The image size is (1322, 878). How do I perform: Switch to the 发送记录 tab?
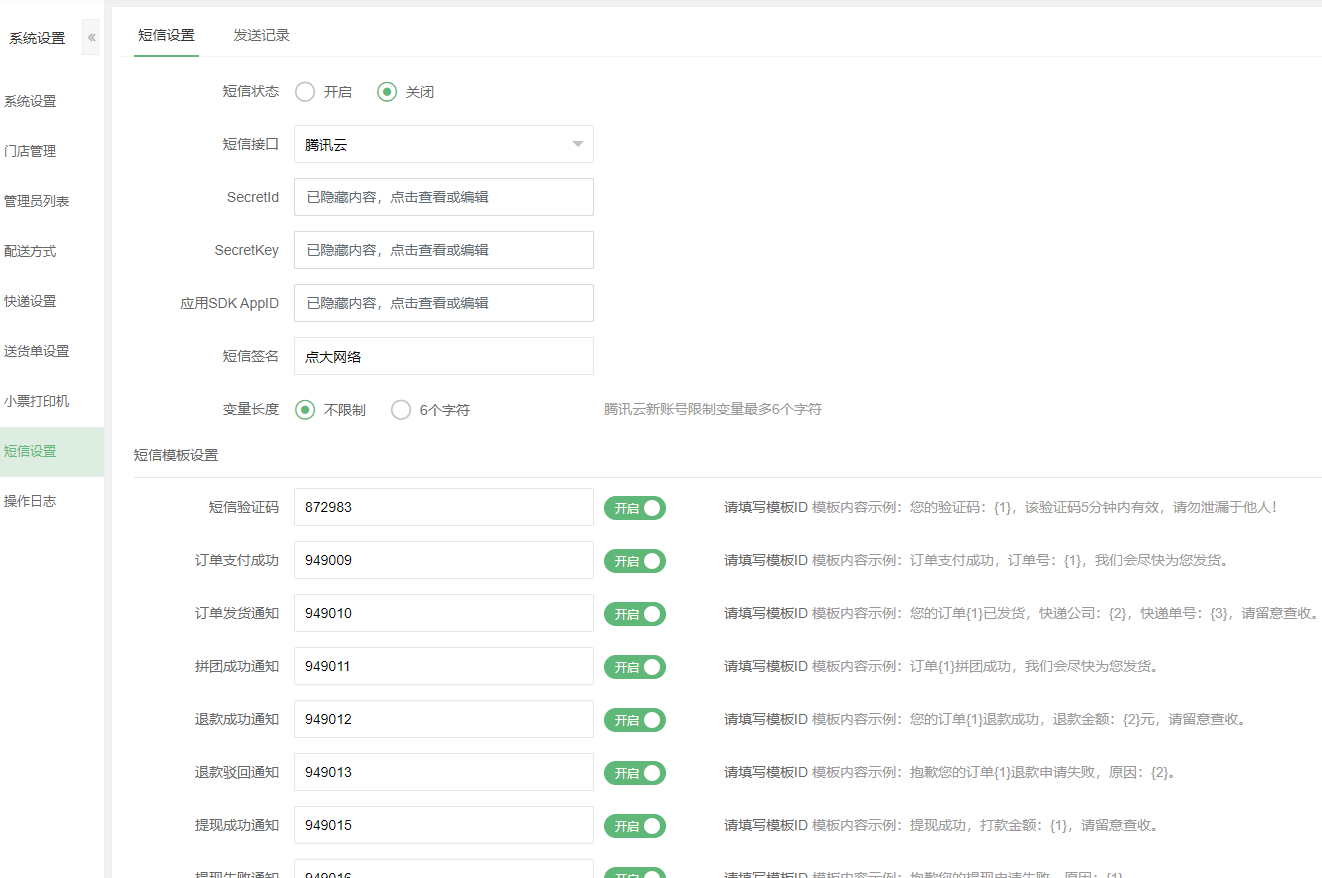pyautogui.click(x=261, y=35)
